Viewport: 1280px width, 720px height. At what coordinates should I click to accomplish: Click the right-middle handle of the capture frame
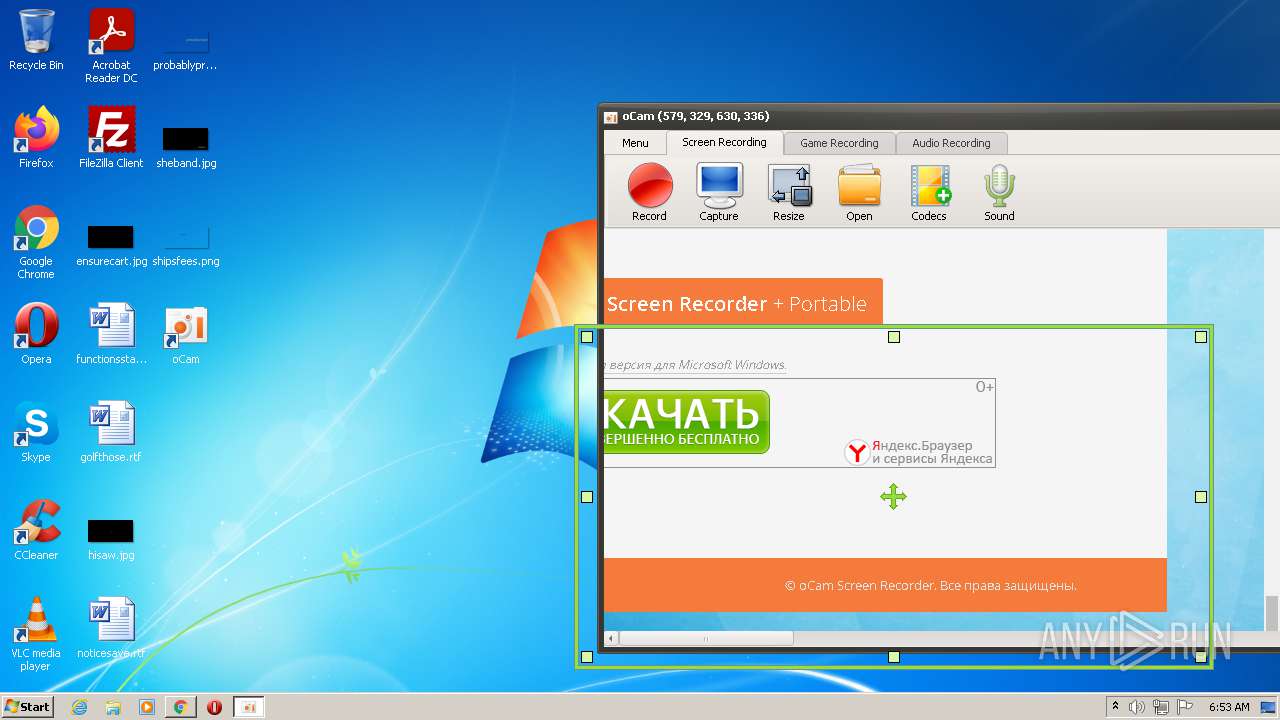[x=1201, y=497]
